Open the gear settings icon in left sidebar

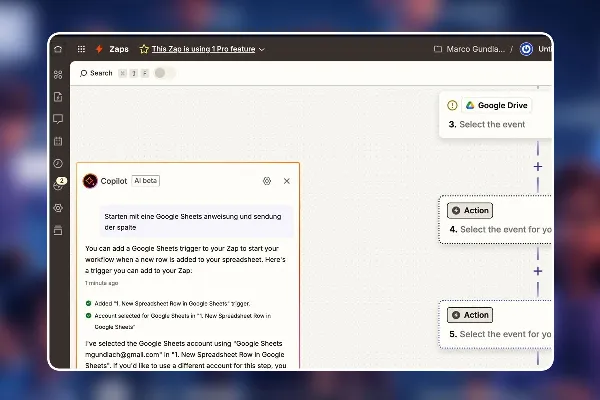[x=58, y=208]
